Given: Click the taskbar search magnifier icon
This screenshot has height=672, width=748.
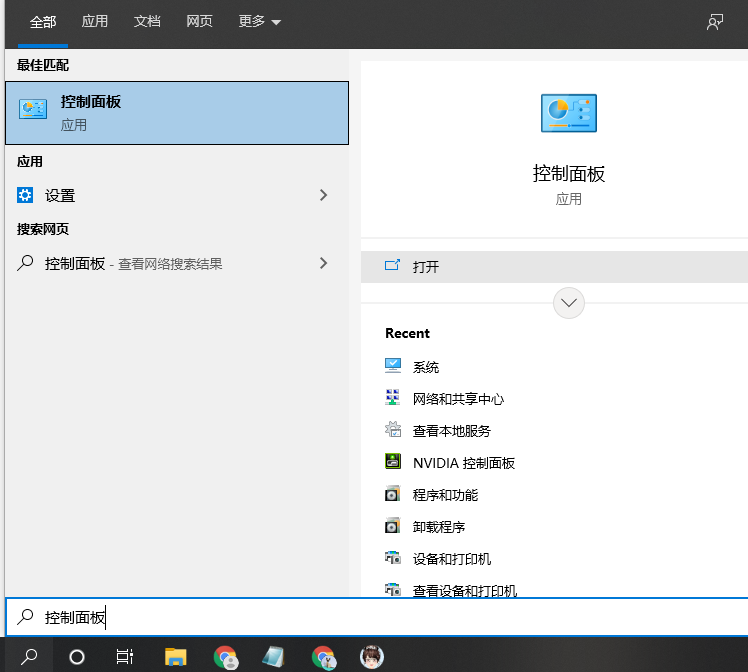Looking at the screenshot, I should [29, 656].
